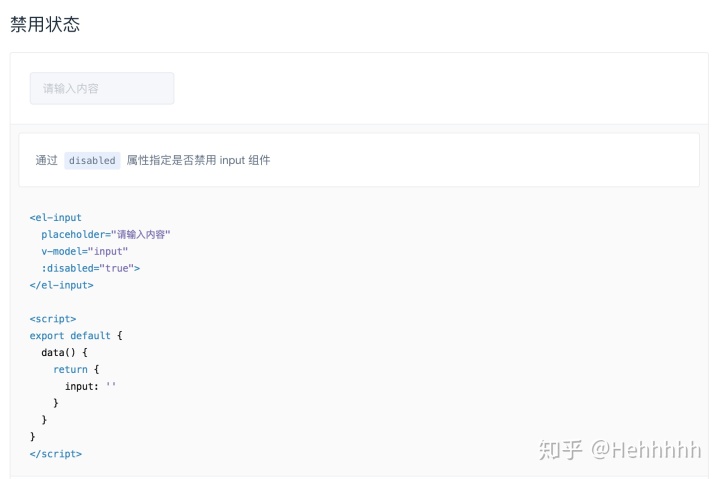Click the '禁用状态' section heading
This screenshot has height=479, width=720.
coord(45,24)
